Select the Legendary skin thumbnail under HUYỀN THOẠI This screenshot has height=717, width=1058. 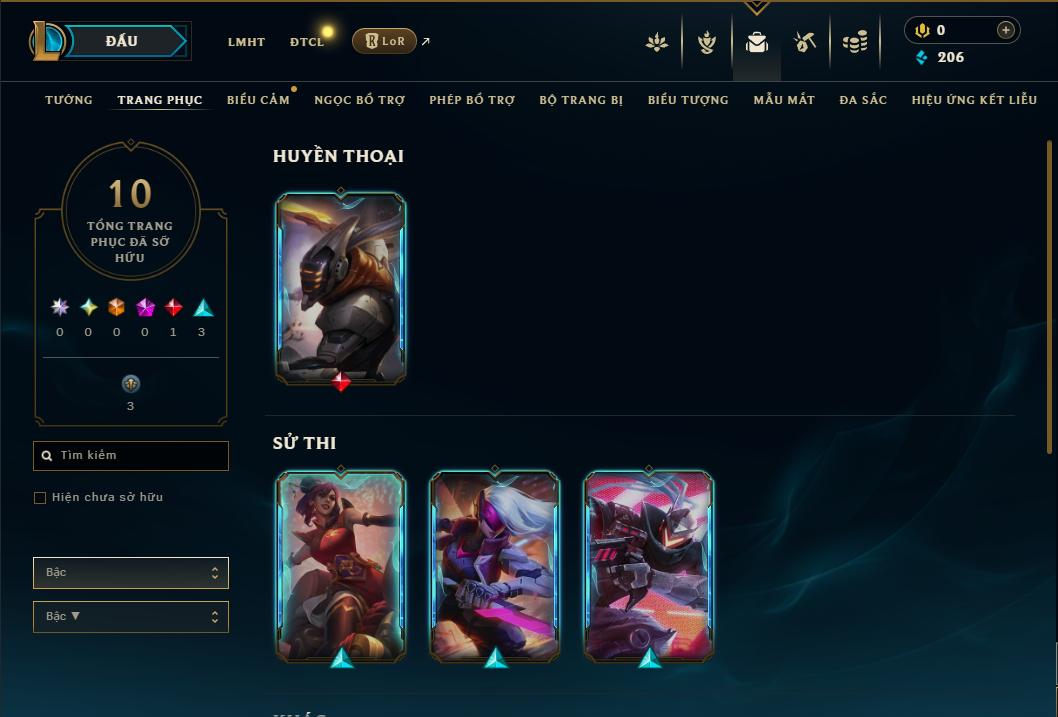(341, 289)
